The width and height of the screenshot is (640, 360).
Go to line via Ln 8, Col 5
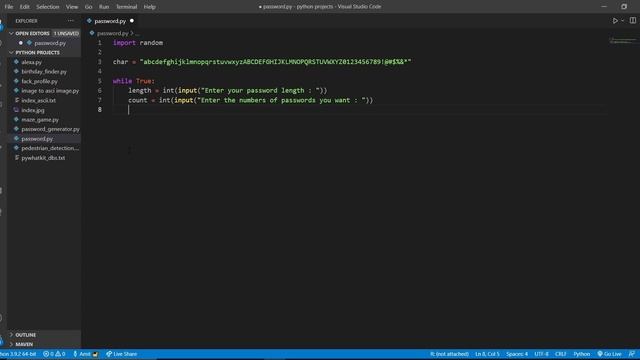tap(487, 354)
